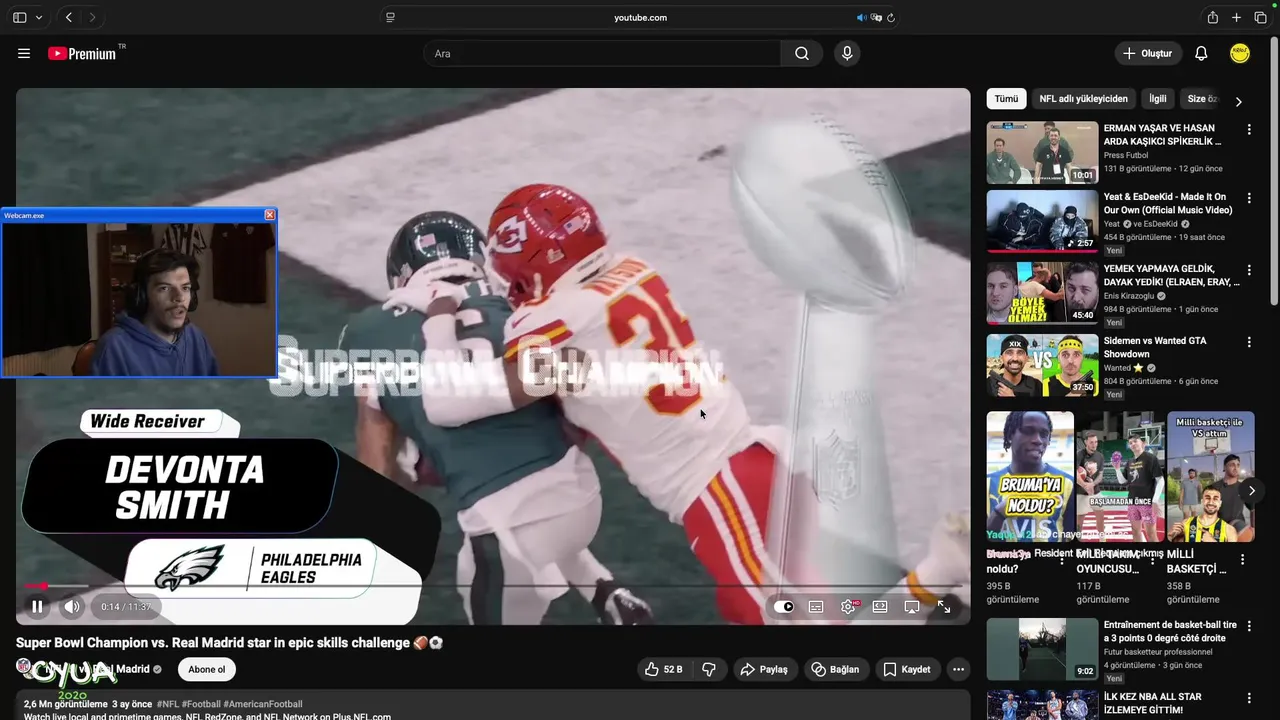1280x720 pixels.
Task: Dislike the video
Action: coord(709,669)
